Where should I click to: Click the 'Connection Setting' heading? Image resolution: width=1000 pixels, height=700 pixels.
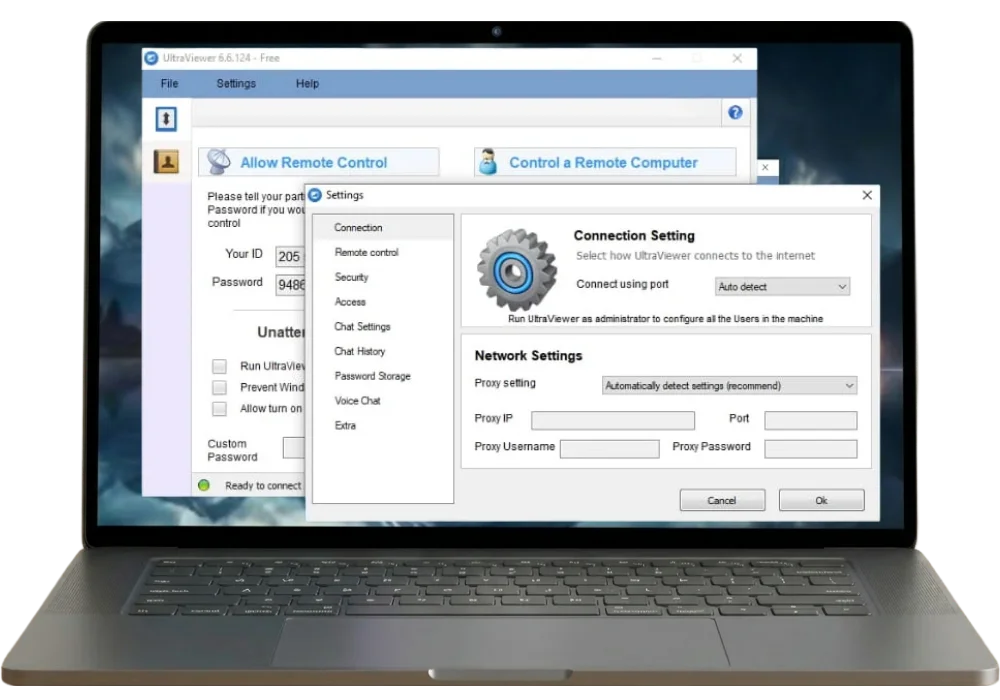(634, 236)
